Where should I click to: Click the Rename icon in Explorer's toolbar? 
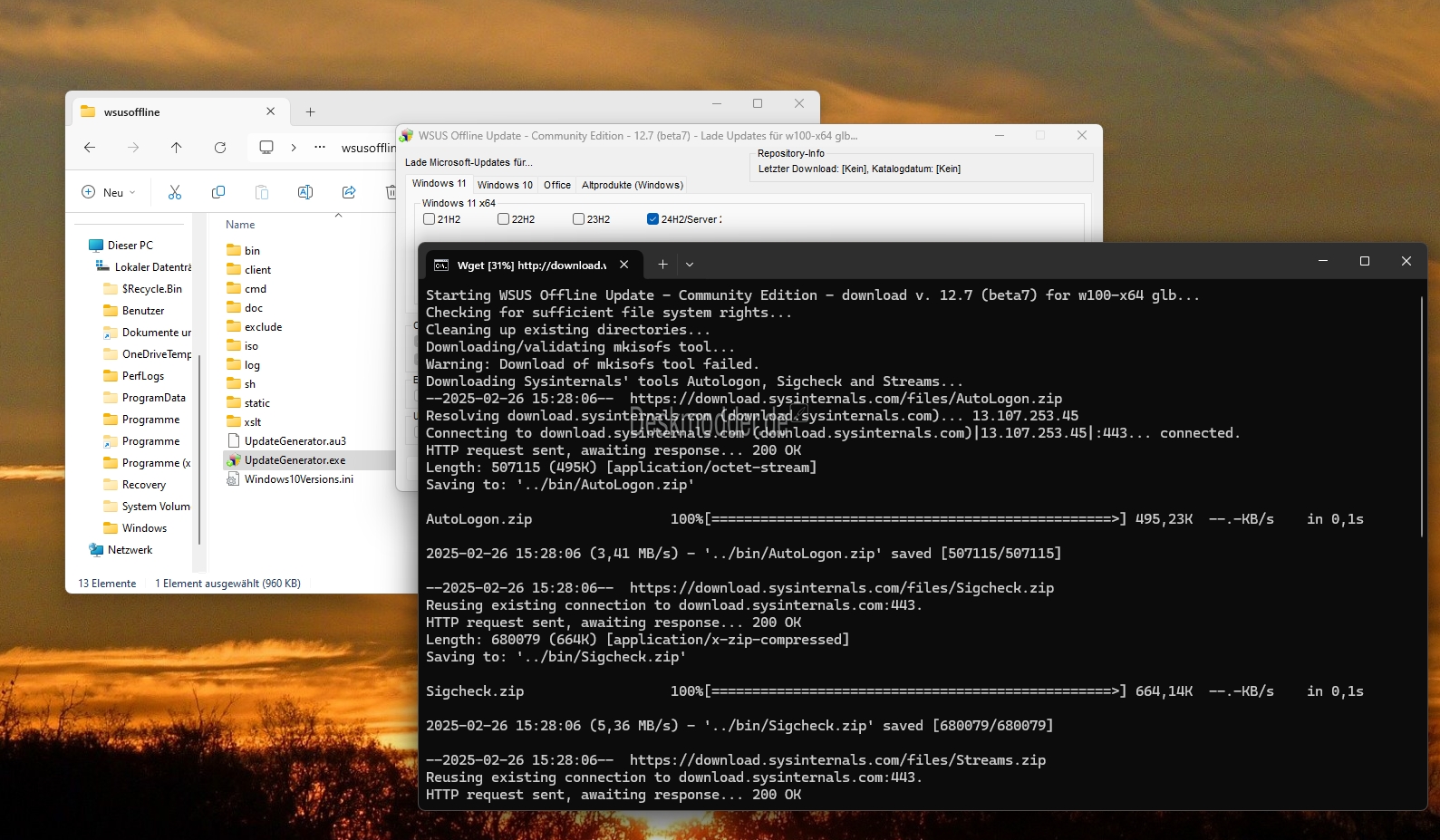[x=305, y=192]
